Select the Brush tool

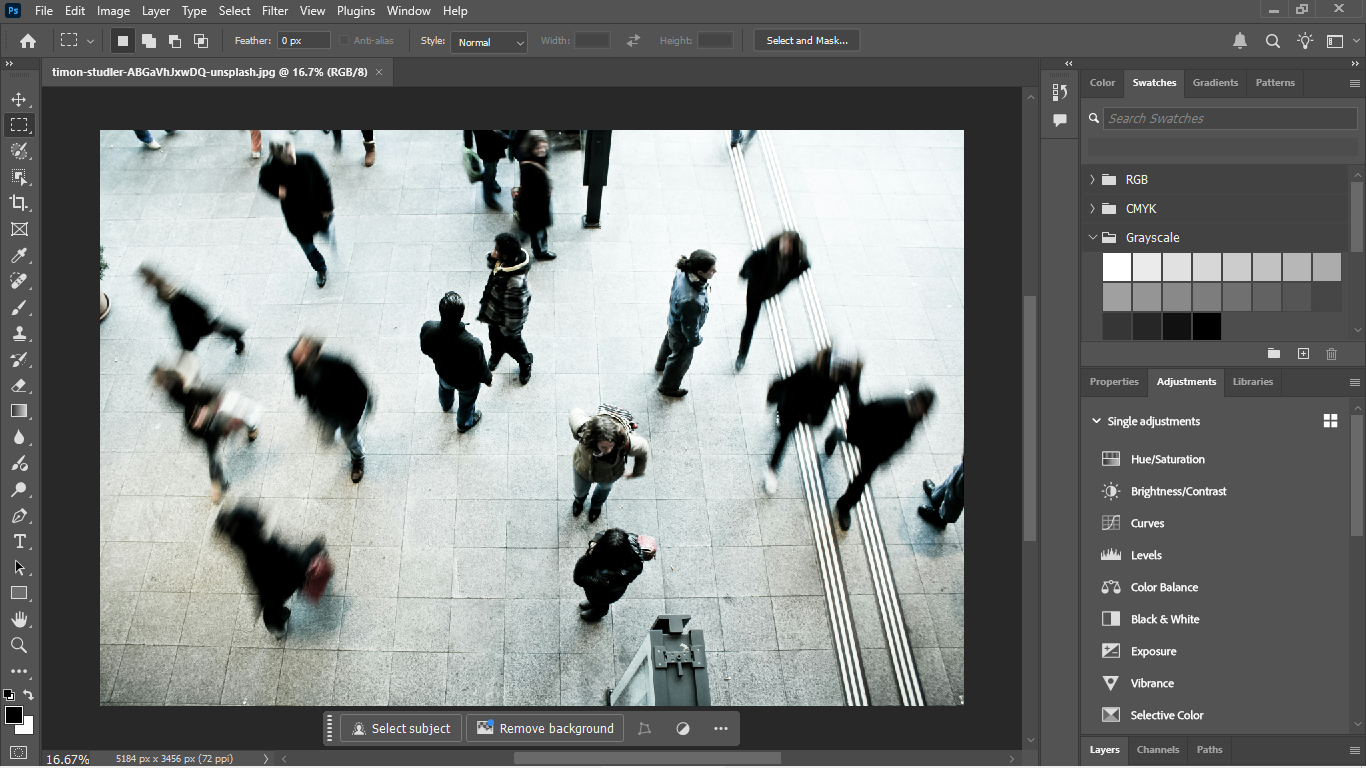pos(19,307)
